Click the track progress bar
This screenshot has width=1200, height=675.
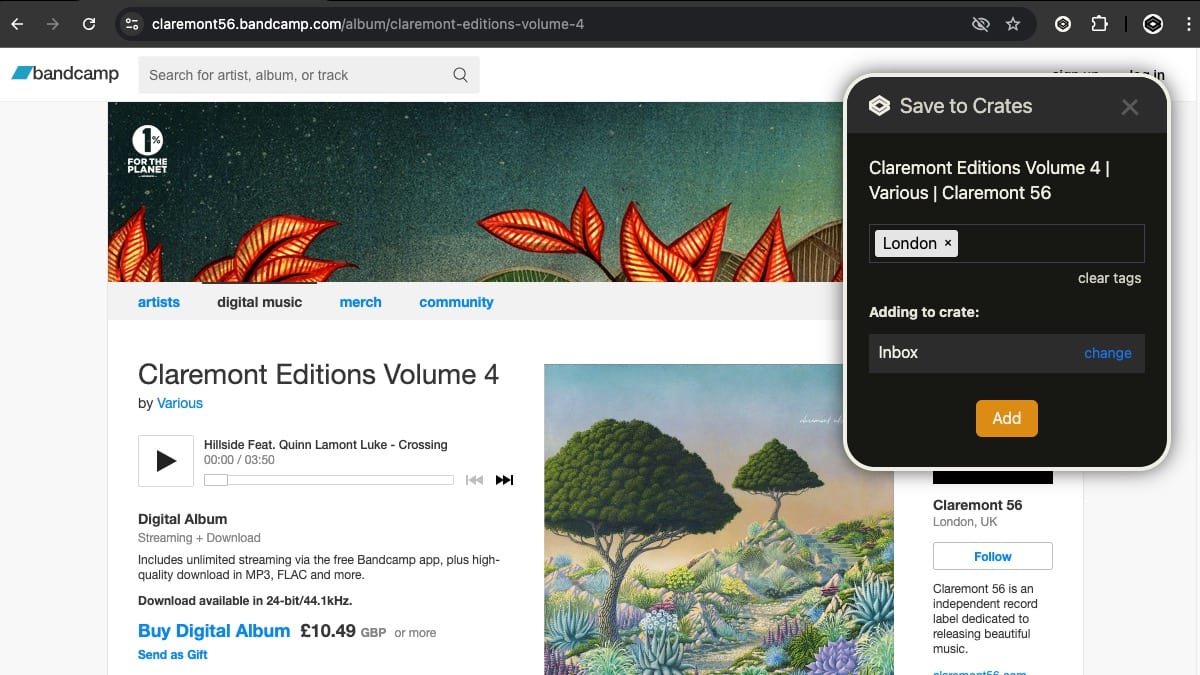[x=328, y=480]
